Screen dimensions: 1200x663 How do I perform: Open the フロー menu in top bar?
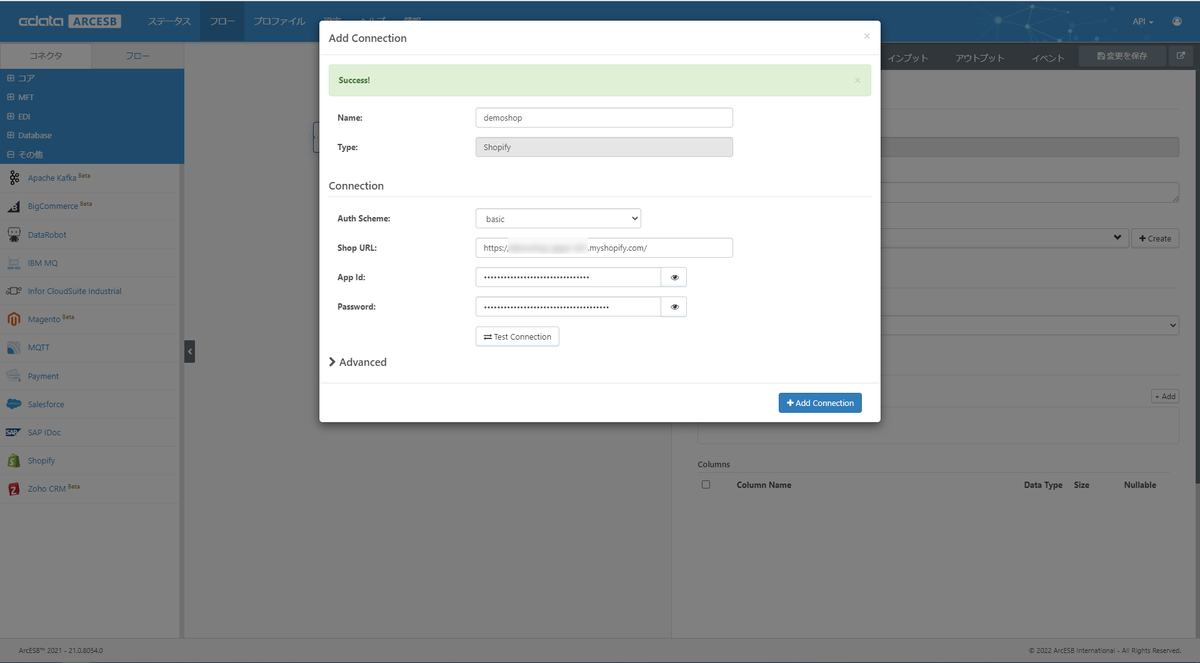(222, 21)
